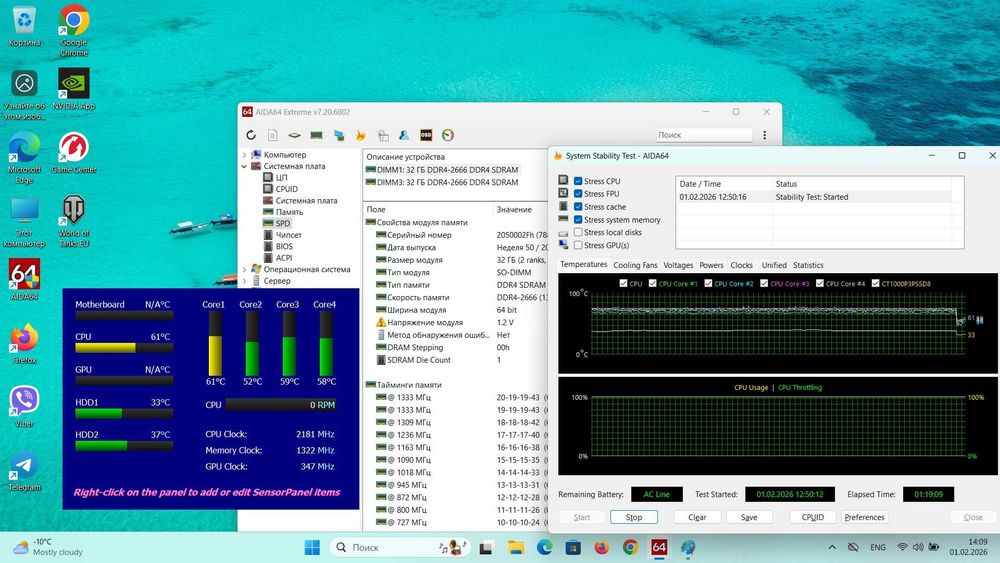Click the memory module icon in AIDA64 toolbar
Image resolution: width=1000 pixels, height=563 pixels.
[x=316, y=135]
